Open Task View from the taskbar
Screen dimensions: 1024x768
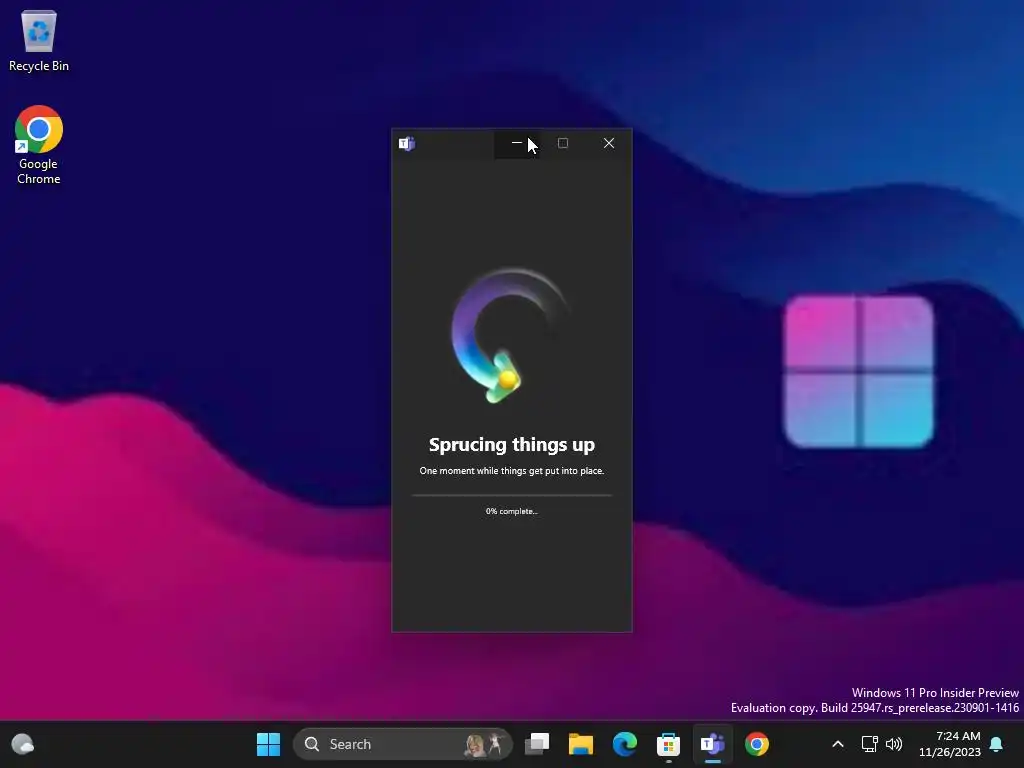[x=537, y=744]
